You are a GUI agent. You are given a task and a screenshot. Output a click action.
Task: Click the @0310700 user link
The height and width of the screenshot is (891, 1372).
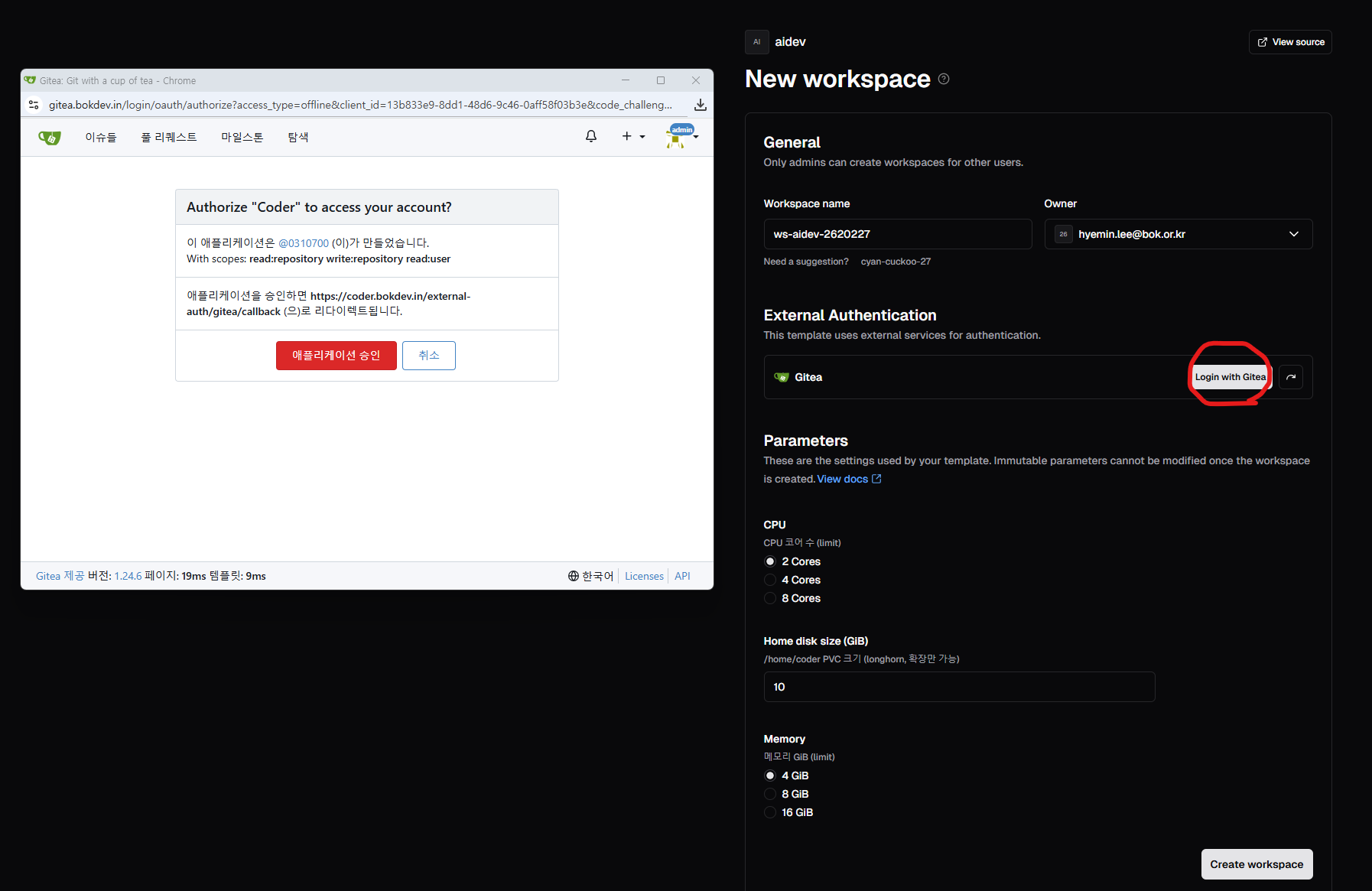304,243
